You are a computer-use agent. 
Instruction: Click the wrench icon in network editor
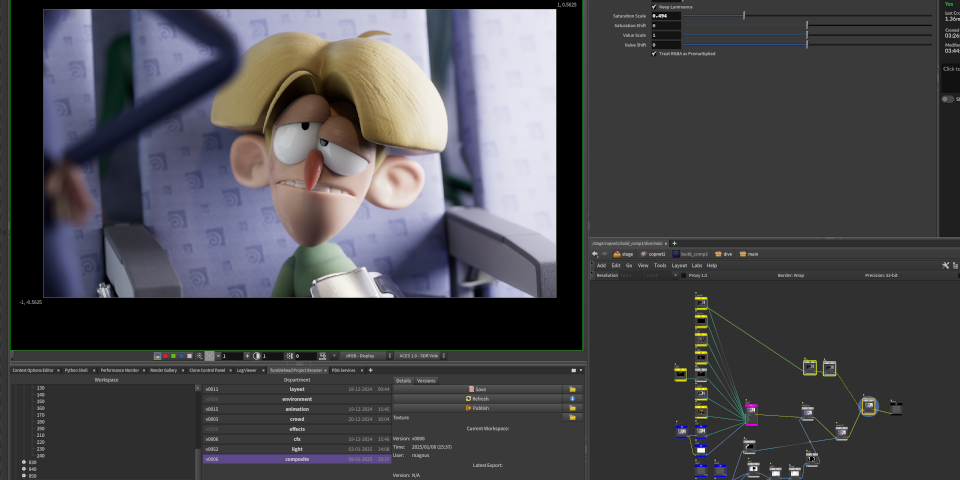click(945, 265)
